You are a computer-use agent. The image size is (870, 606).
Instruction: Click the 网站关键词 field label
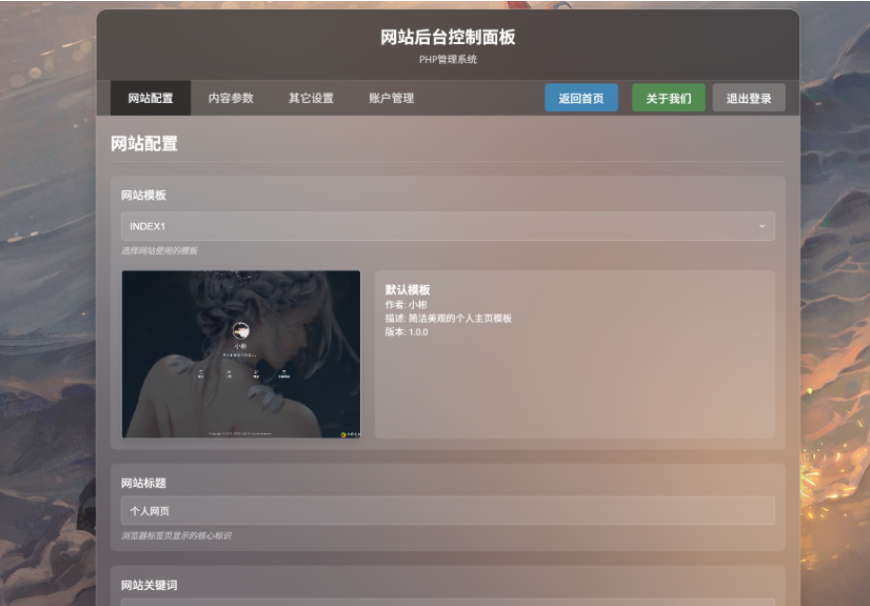pyautogui.click(x=149, y=585)
